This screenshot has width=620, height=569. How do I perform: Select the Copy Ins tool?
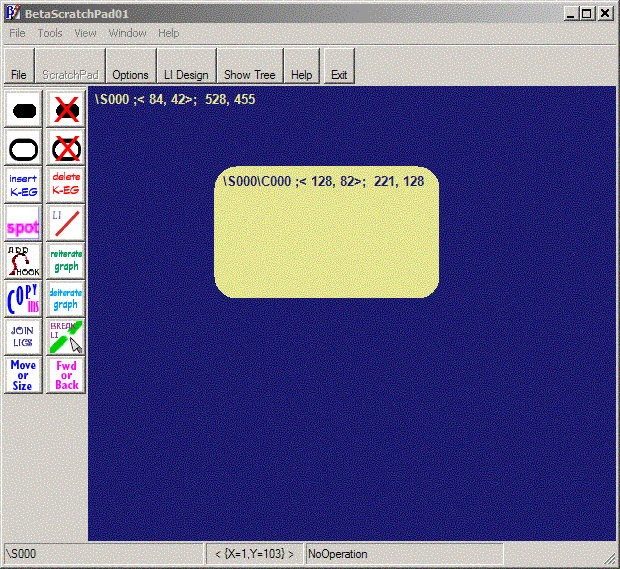[x=23, y=299]
